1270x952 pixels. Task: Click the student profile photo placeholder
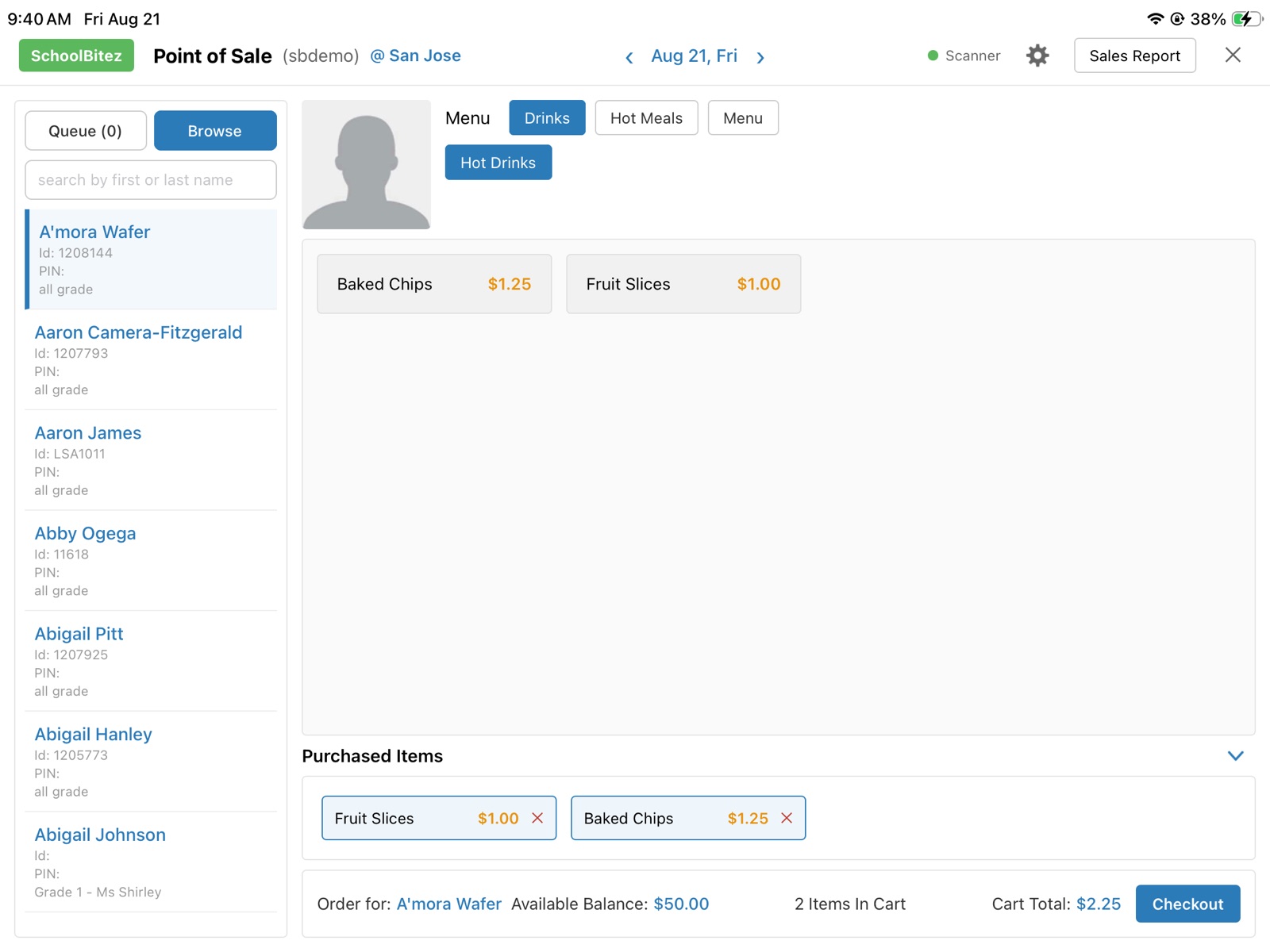[x=366, y=164]
